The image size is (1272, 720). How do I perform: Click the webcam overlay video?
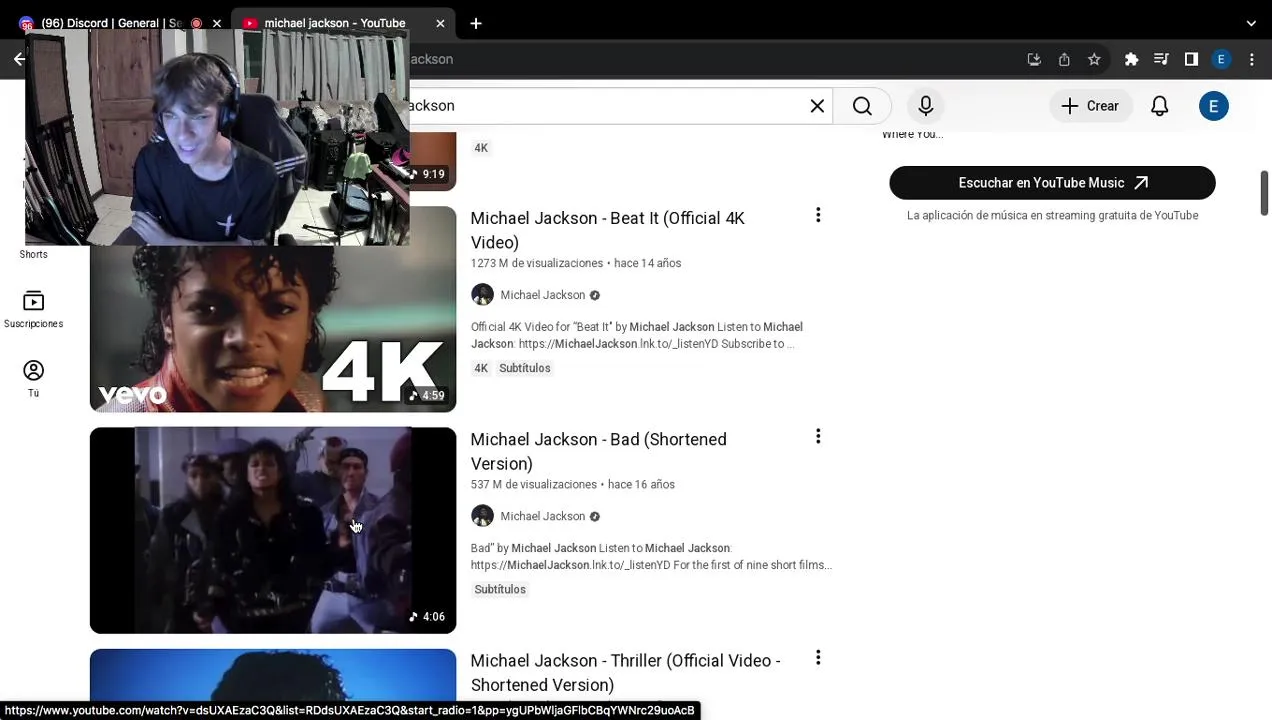(x=217, y=137)
